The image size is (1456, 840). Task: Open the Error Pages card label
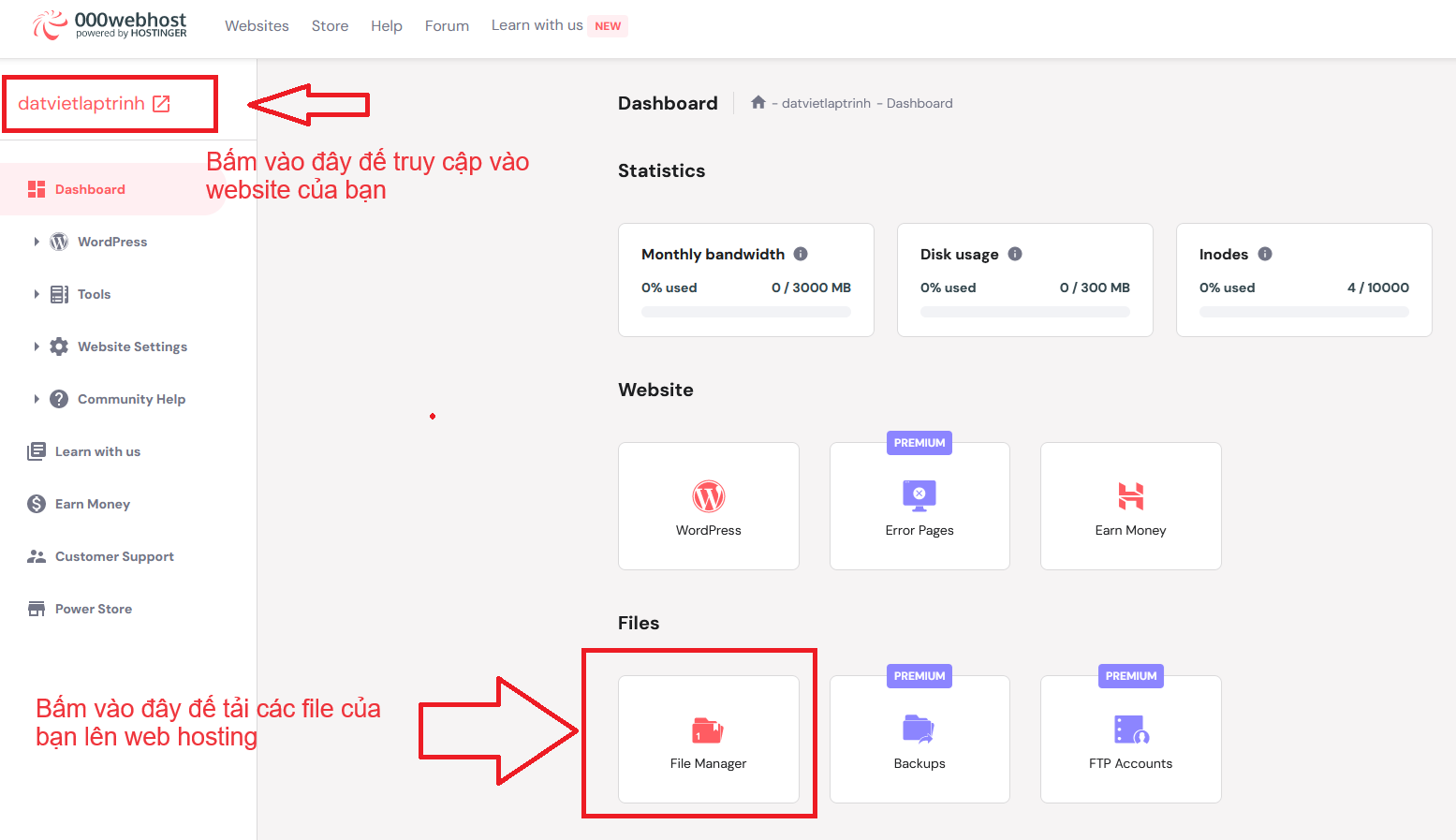919,530
